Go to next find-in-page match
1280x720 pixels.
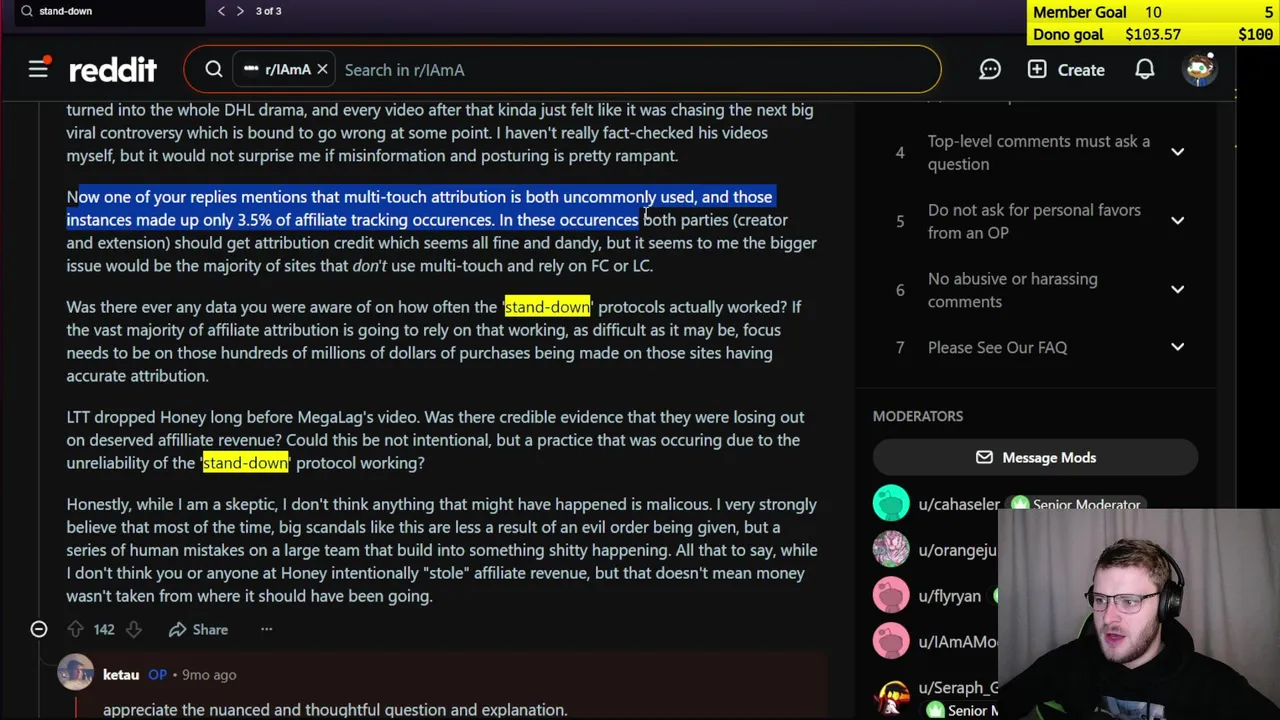240,11
